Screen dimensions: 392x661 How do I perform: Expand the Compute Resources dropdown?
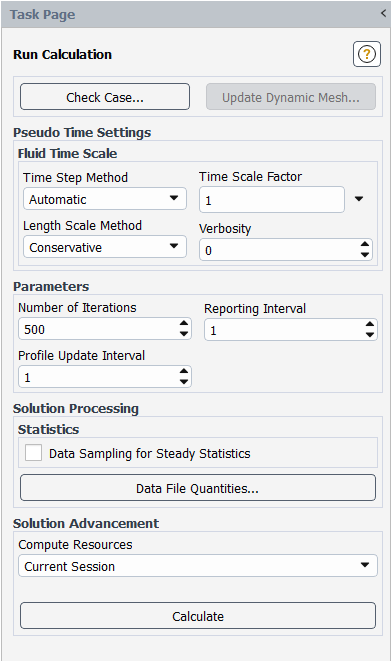click(198, 566)
